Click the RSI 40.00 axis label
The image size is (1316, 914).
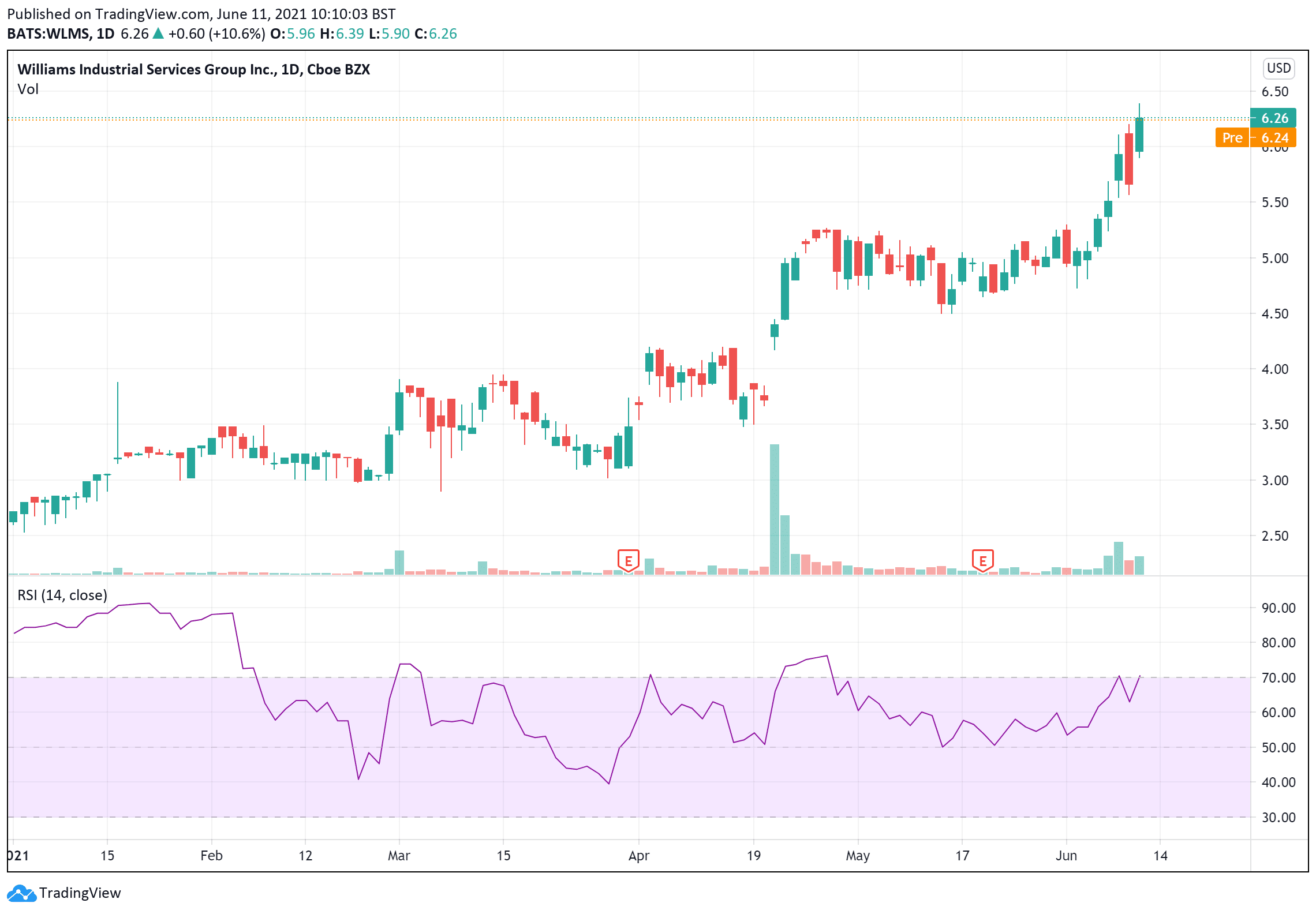tap(1278, 782)
